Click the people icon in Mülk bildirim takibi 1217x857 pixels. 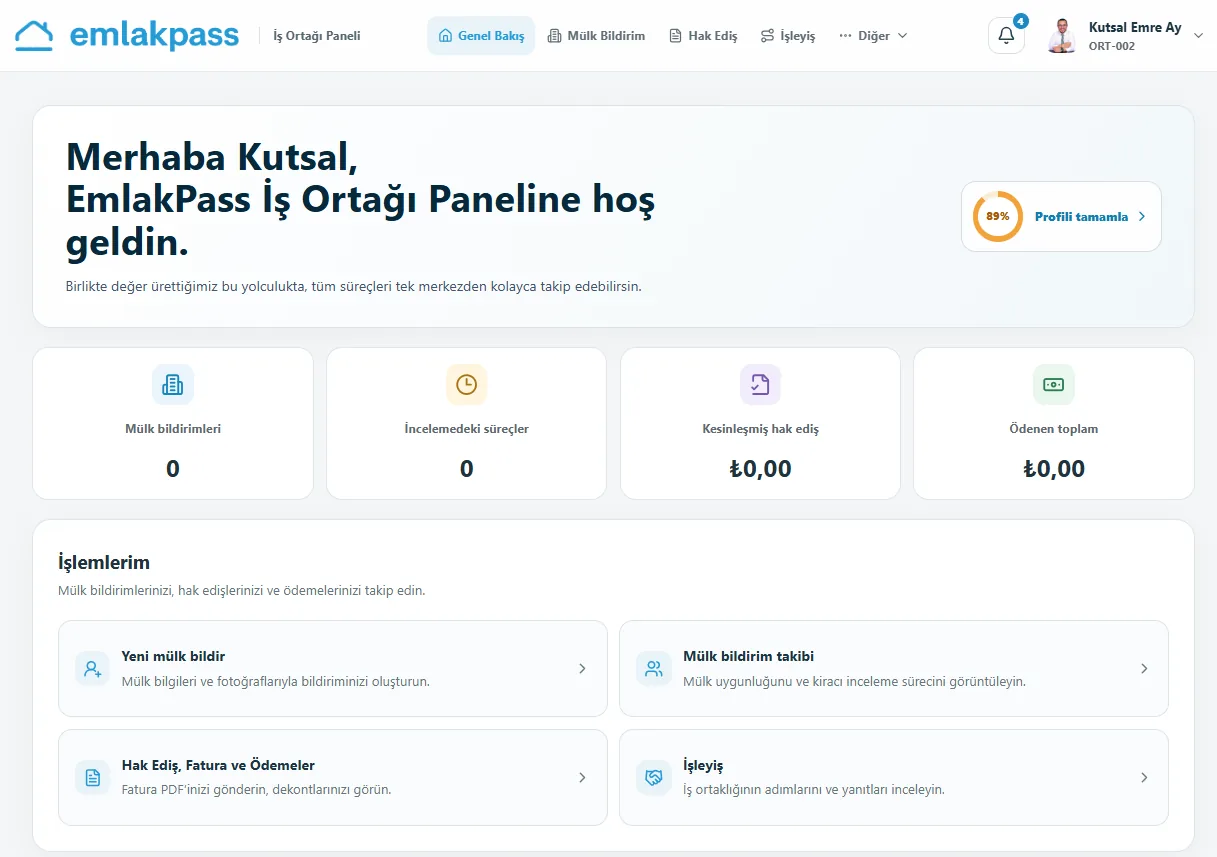pos(654,669)
